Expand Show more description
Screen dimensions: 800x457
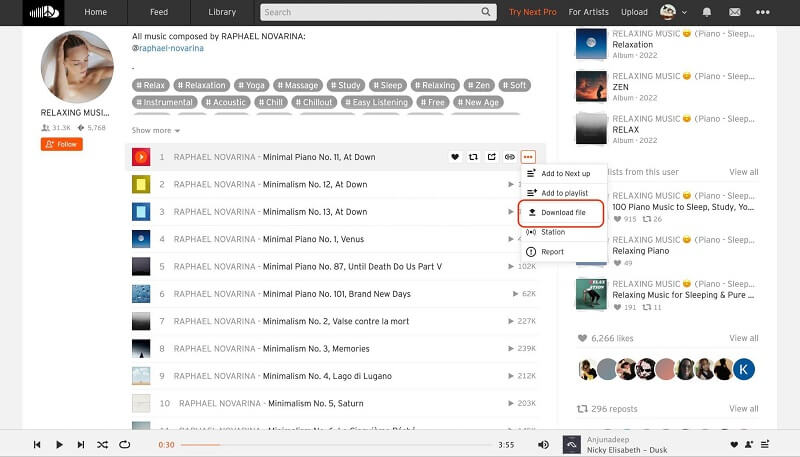coord(156,131)
